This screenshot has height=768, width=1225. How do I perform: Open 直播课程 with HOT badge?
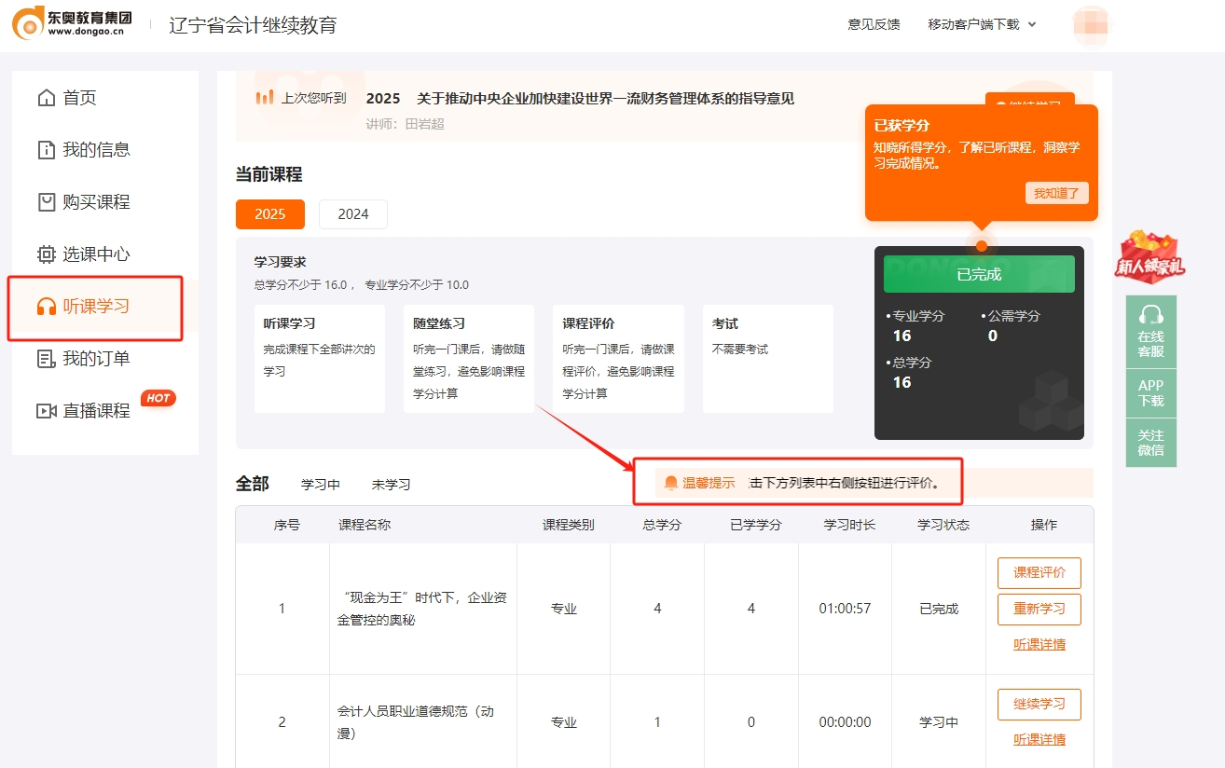click(96, 411)
